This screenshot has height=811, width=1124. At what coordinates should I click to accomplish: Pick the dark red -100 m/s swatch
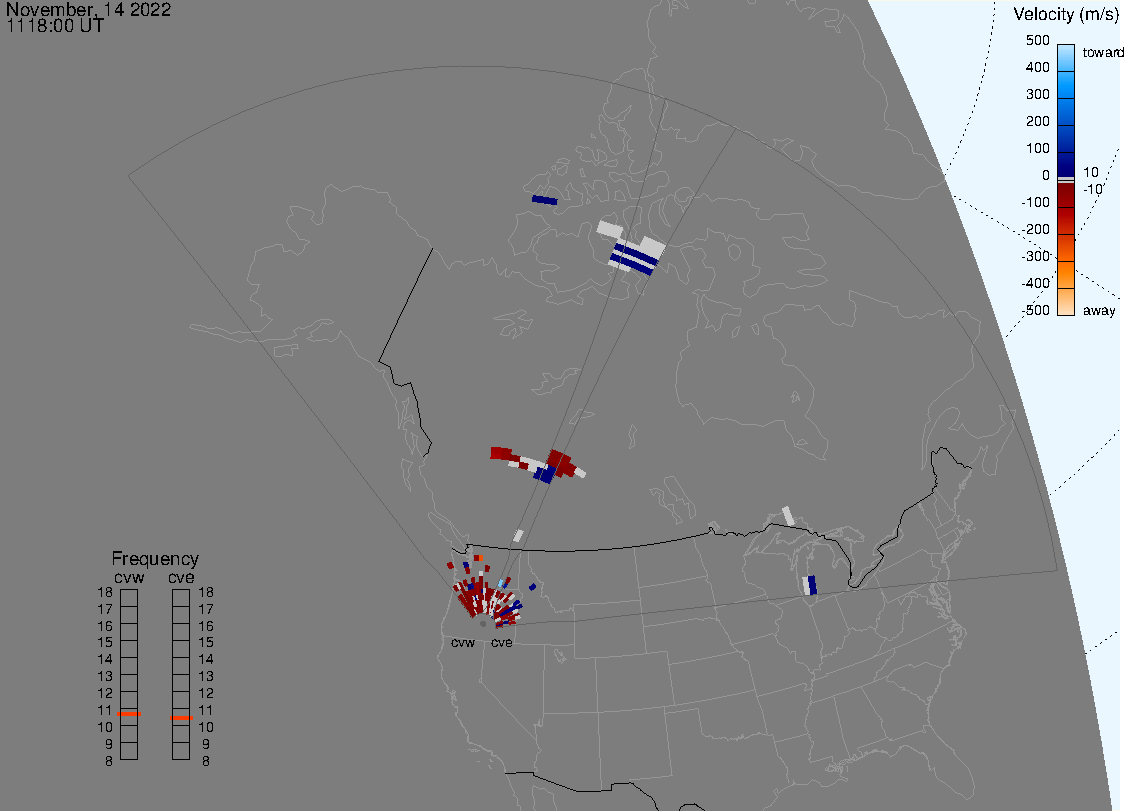[x=1066, y=196]
